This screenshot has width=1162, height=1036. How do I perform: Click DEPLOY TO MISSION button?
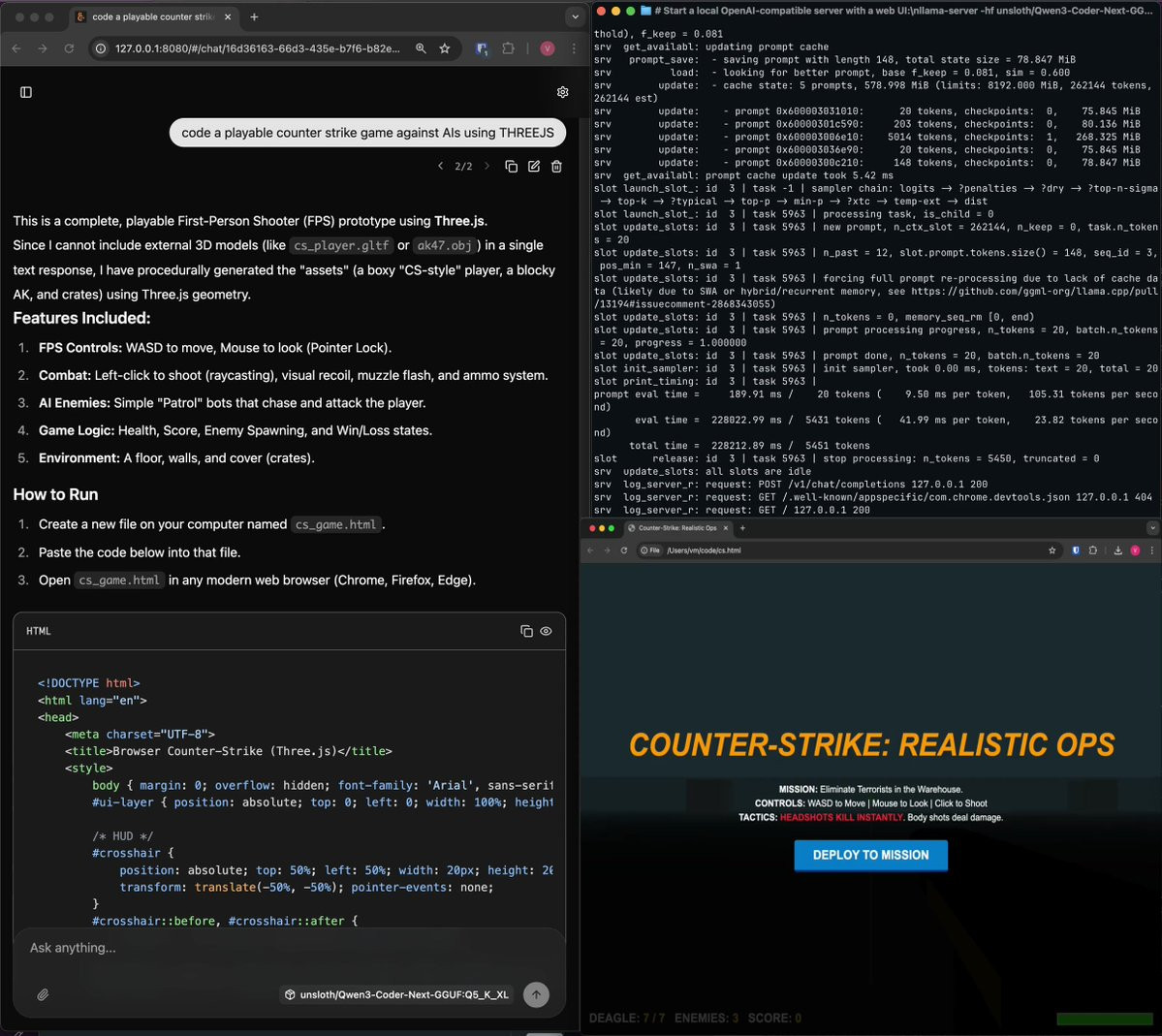[870, 855]
